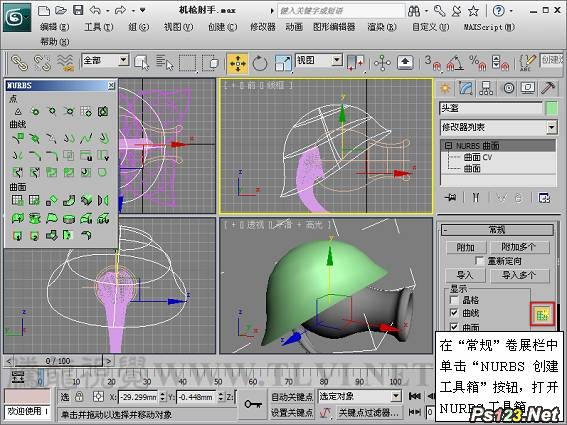Open the Display panel monitor icon
This screenshot has width=567, height=425.
[x=528, y=88]
